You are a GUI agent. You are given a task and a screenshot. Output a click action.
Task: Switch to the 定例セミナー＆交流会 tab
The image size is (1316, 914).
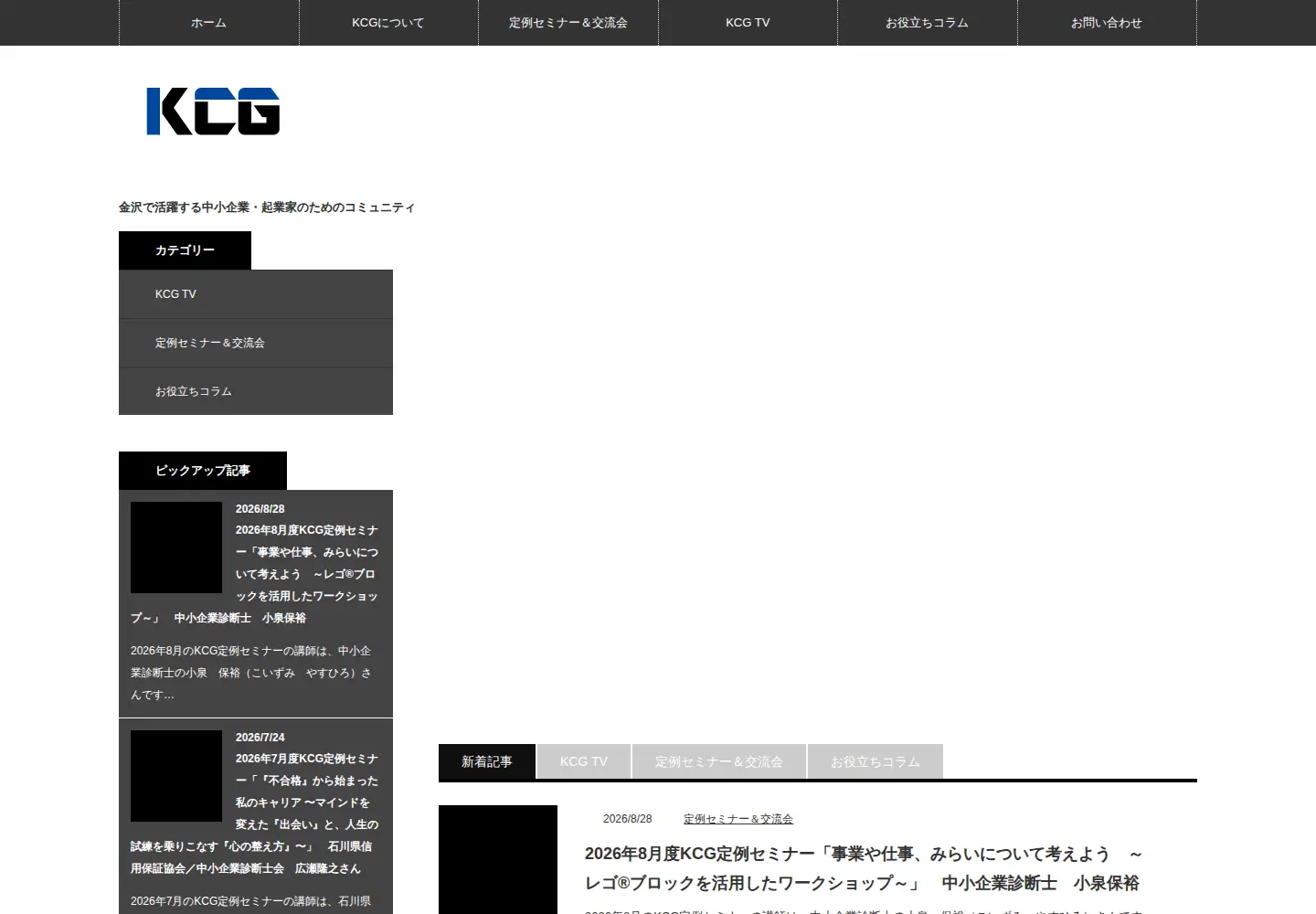point(719,761)
